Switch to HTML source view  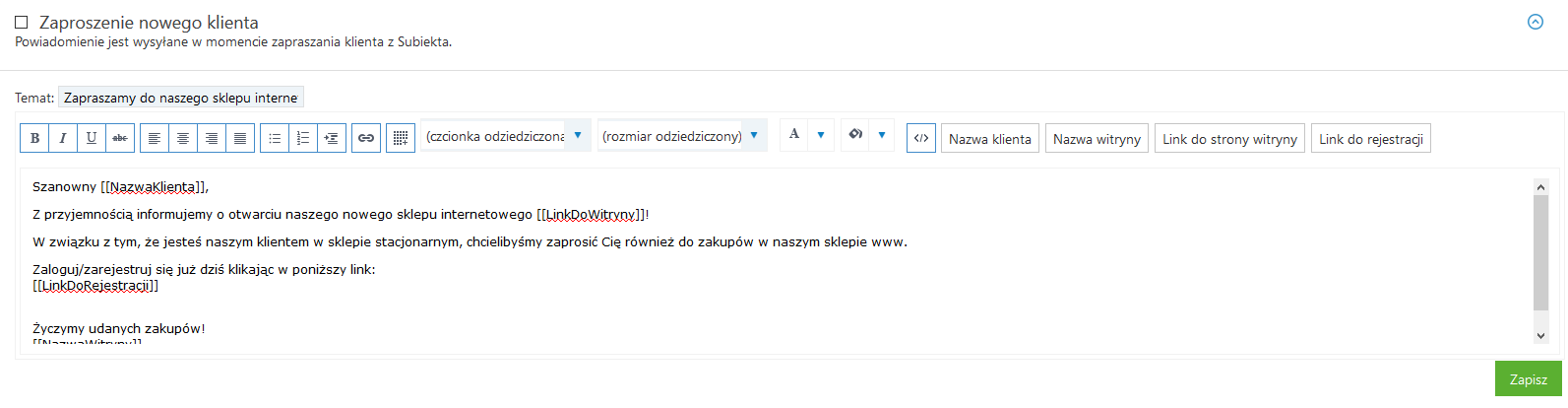pos(921,138)
